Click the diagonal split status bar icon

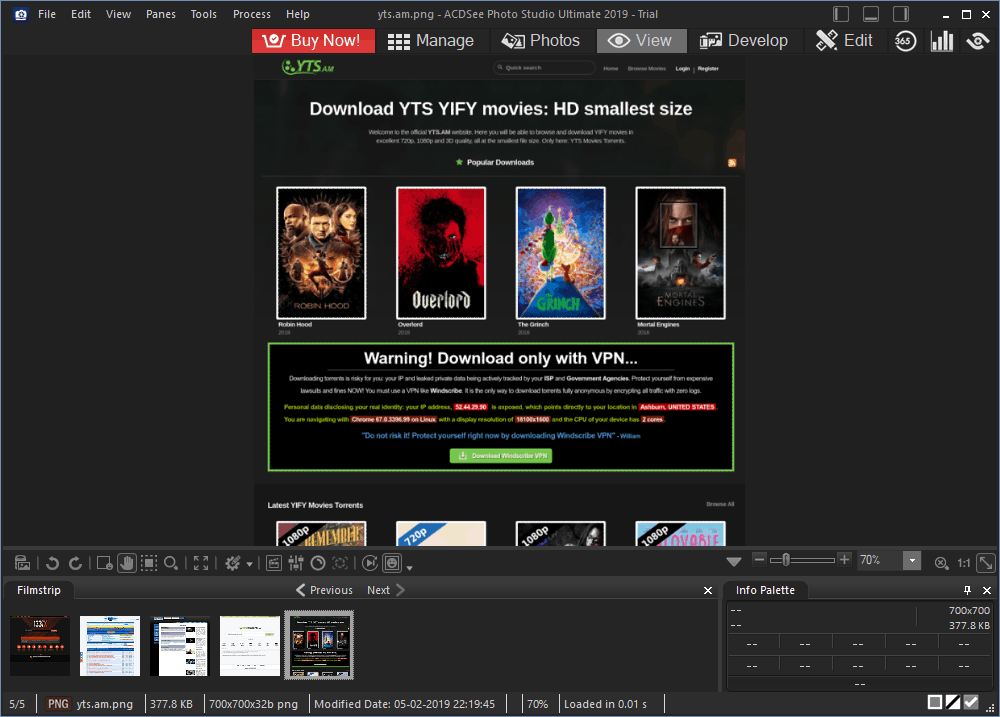coord(953,702)
